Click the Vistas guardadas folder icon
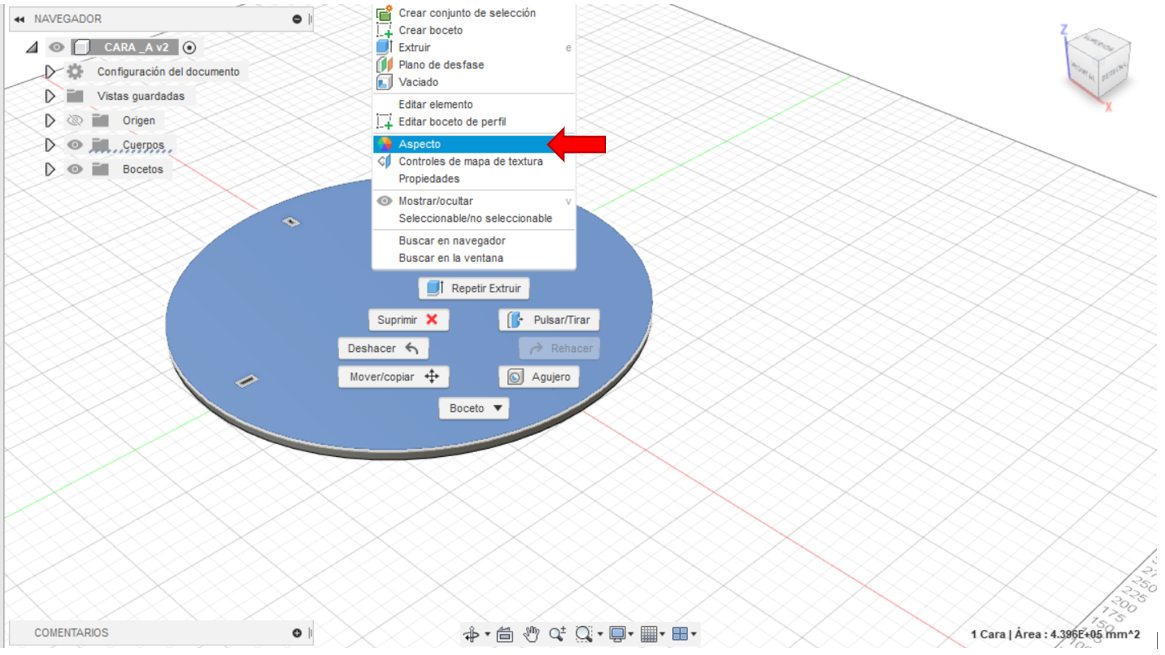 [x=75, y=96]
